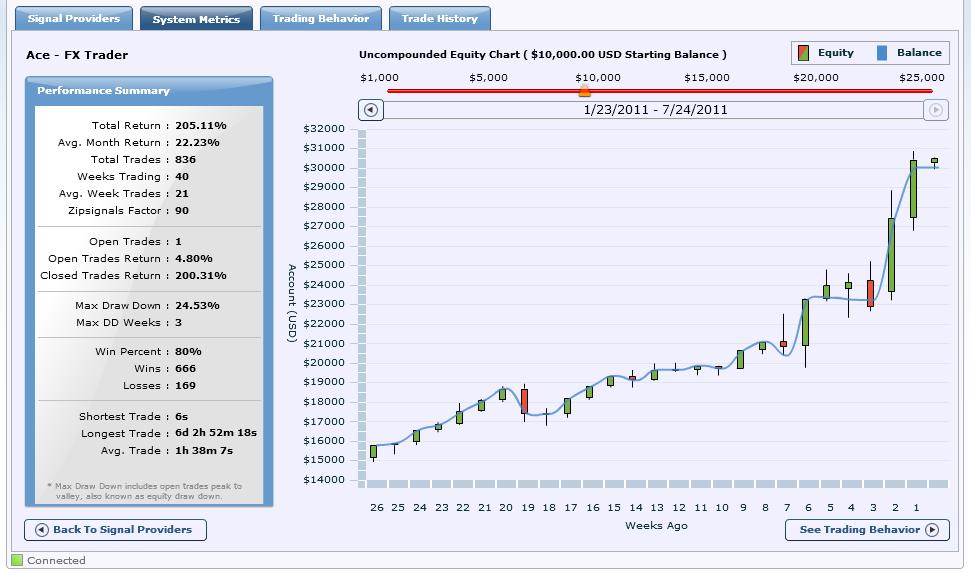Set starting balance at $20,000 on slider

coord(816,91)
